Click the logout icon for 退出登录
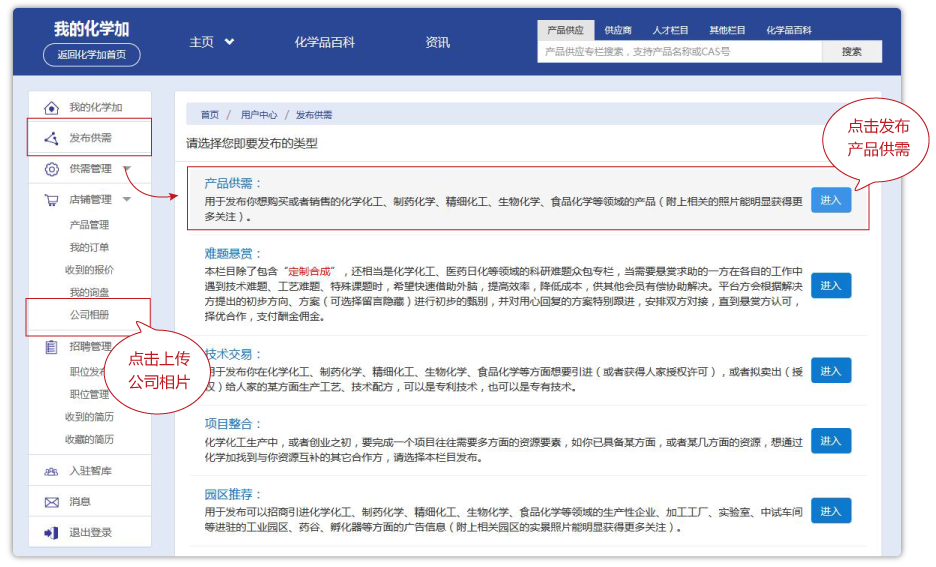Screen dimensions: 936x567 click(x=52, y=533)
